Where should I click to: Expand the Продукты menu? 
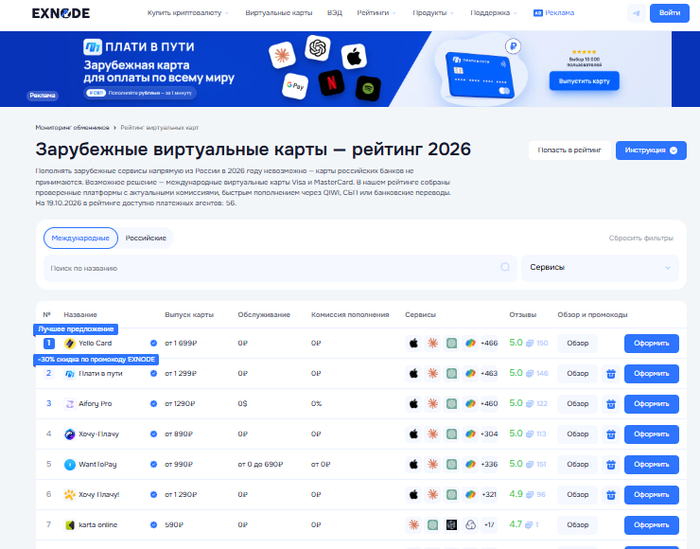[x=433, y=13]
